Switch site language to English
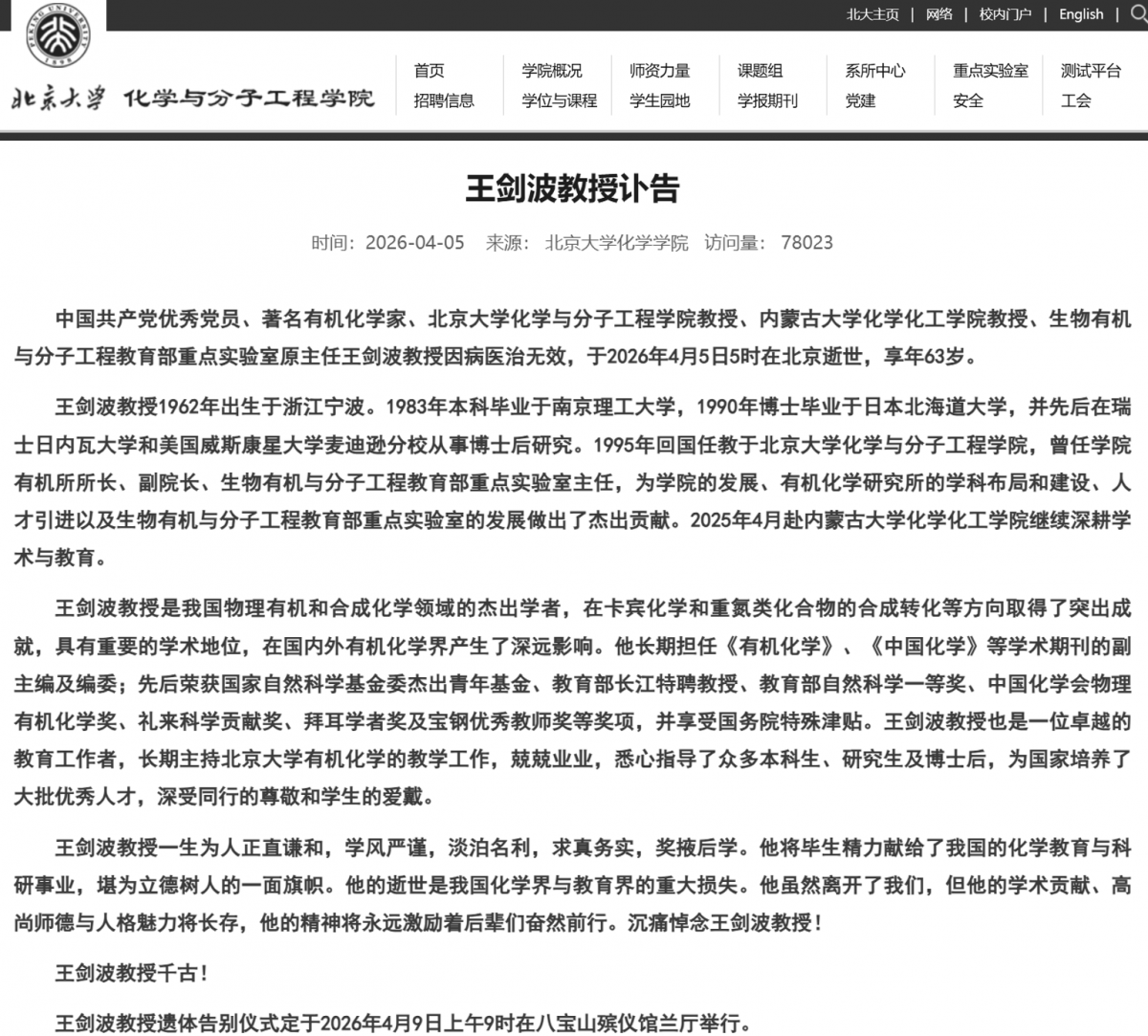1148x1036 pixels. coord(1081,14)
